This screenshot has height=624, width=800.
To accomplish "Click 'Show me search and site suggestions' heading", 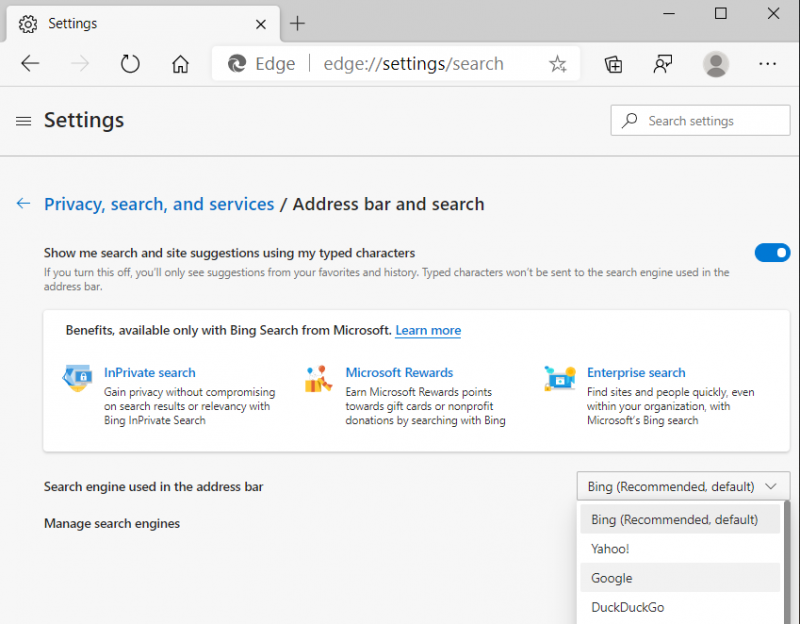I will pos(229,253).
